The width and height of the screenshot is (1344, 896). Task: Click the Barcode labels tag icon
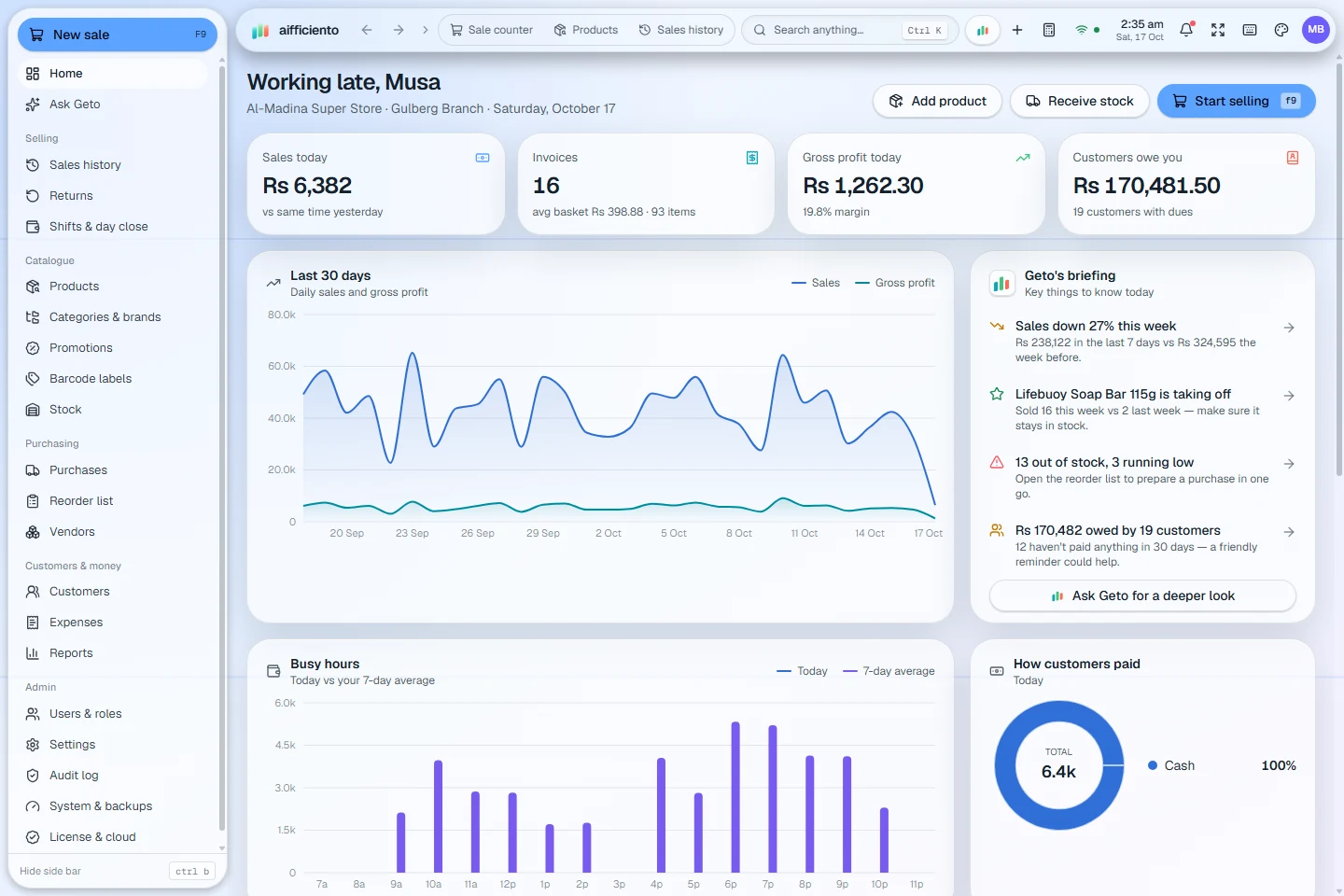(x=33, y=379)
